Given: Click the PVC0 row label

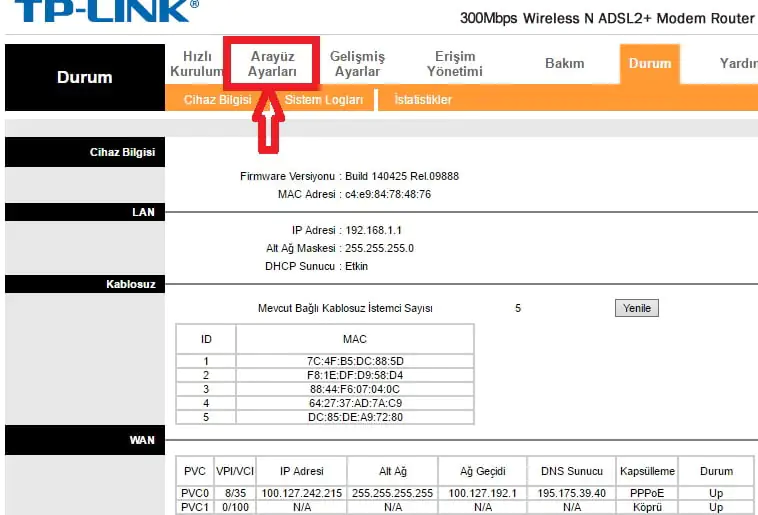Looking at the screenshot, I should pos(195,493).
